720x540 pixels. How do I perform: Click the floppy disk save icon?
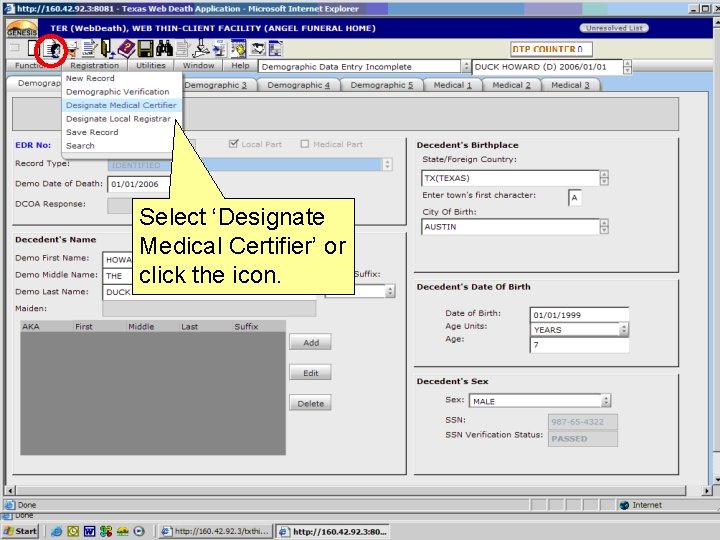146,49
